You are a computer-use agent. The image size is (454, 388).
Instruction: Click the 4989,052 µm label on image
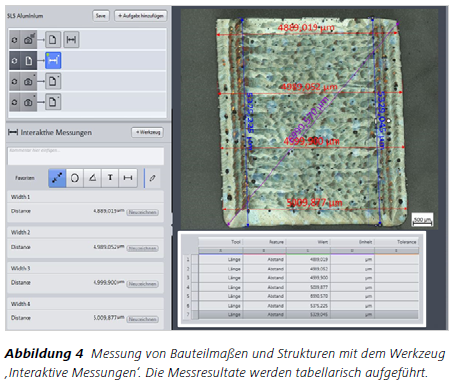pyautogui.click(x=309, y=87)
